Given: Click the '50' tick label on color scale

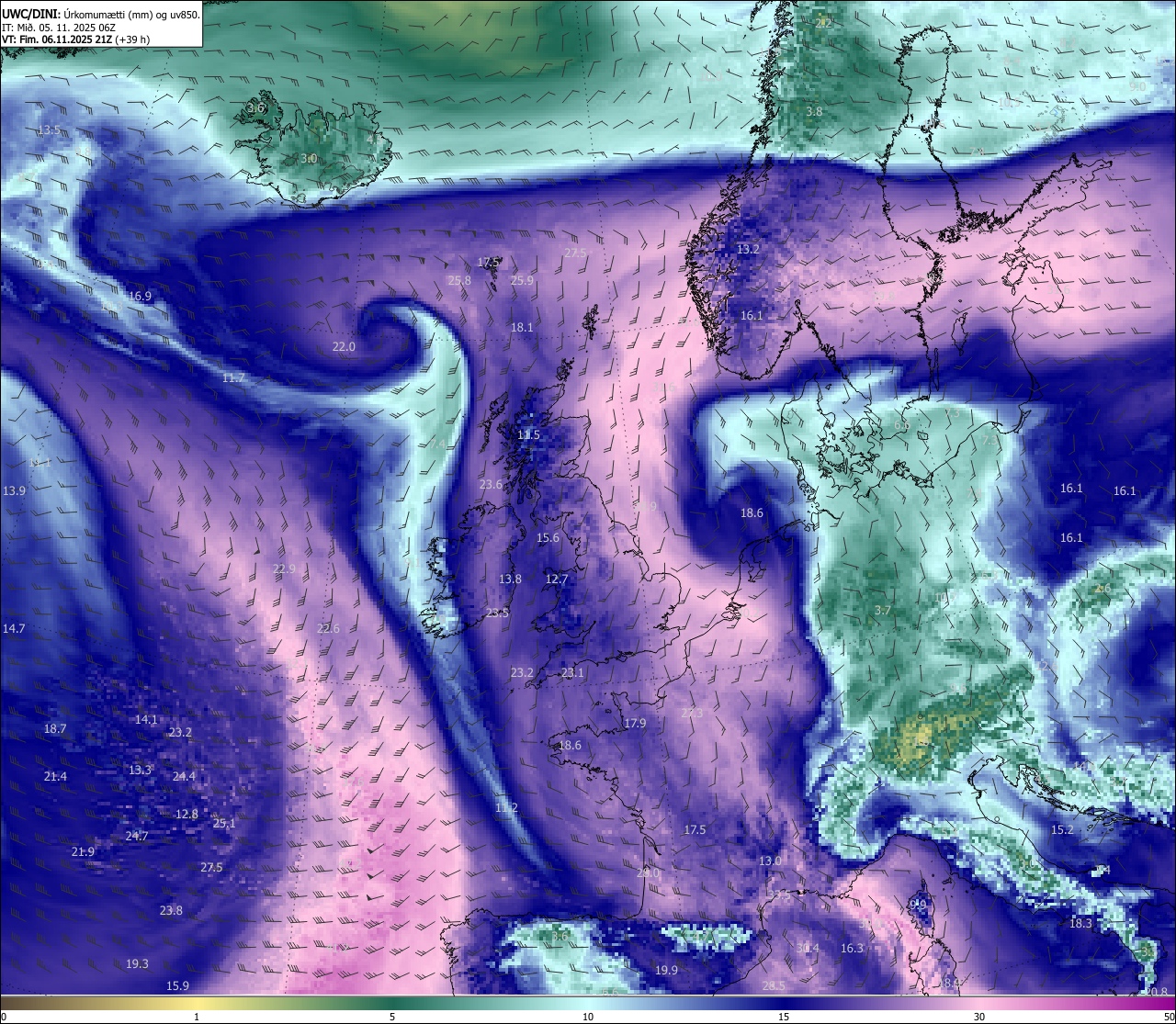Looking at the screenshot, I should 1169,1017.
